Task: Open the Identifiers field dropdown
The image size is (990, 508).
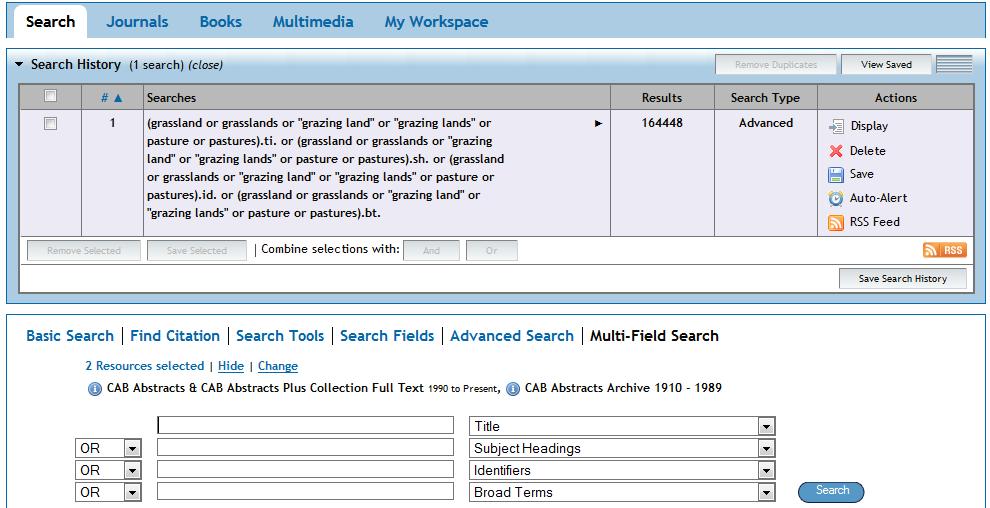Action: [x=766, y=470]
